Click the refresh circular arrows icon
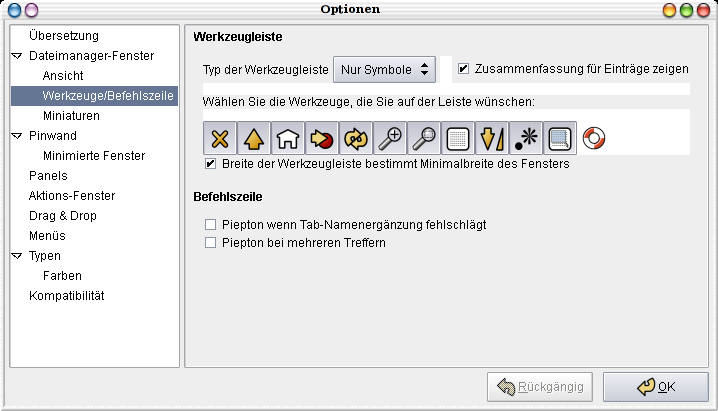The height and width of the screenshot is (411, 718). [x=356, y=138]
